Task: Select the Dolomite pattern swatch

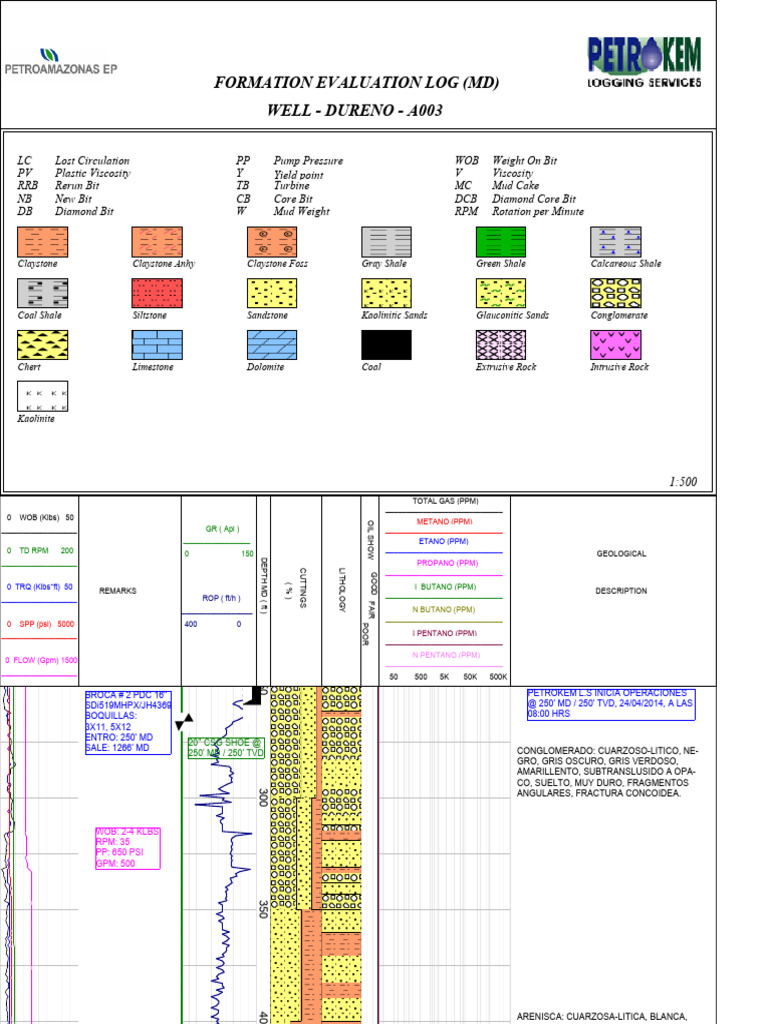Action: [x=272, y=345]
